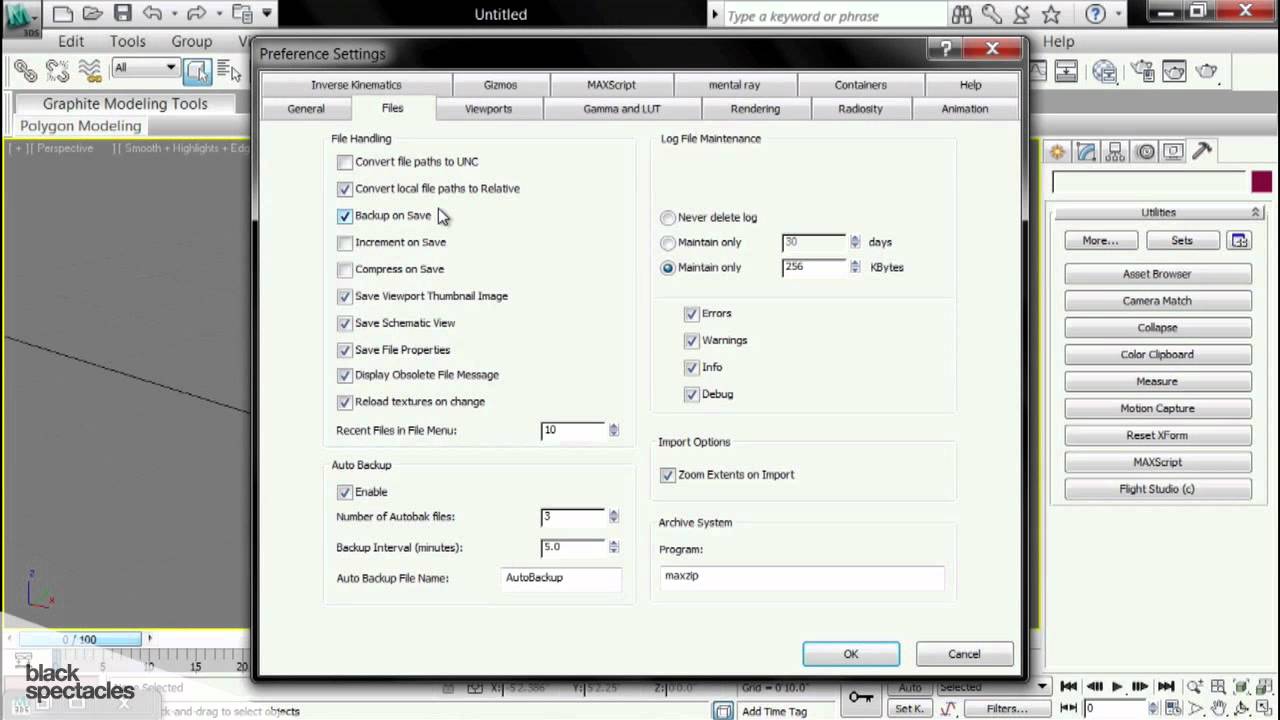Collapse the Utilities rollout

pos(1157,213)
